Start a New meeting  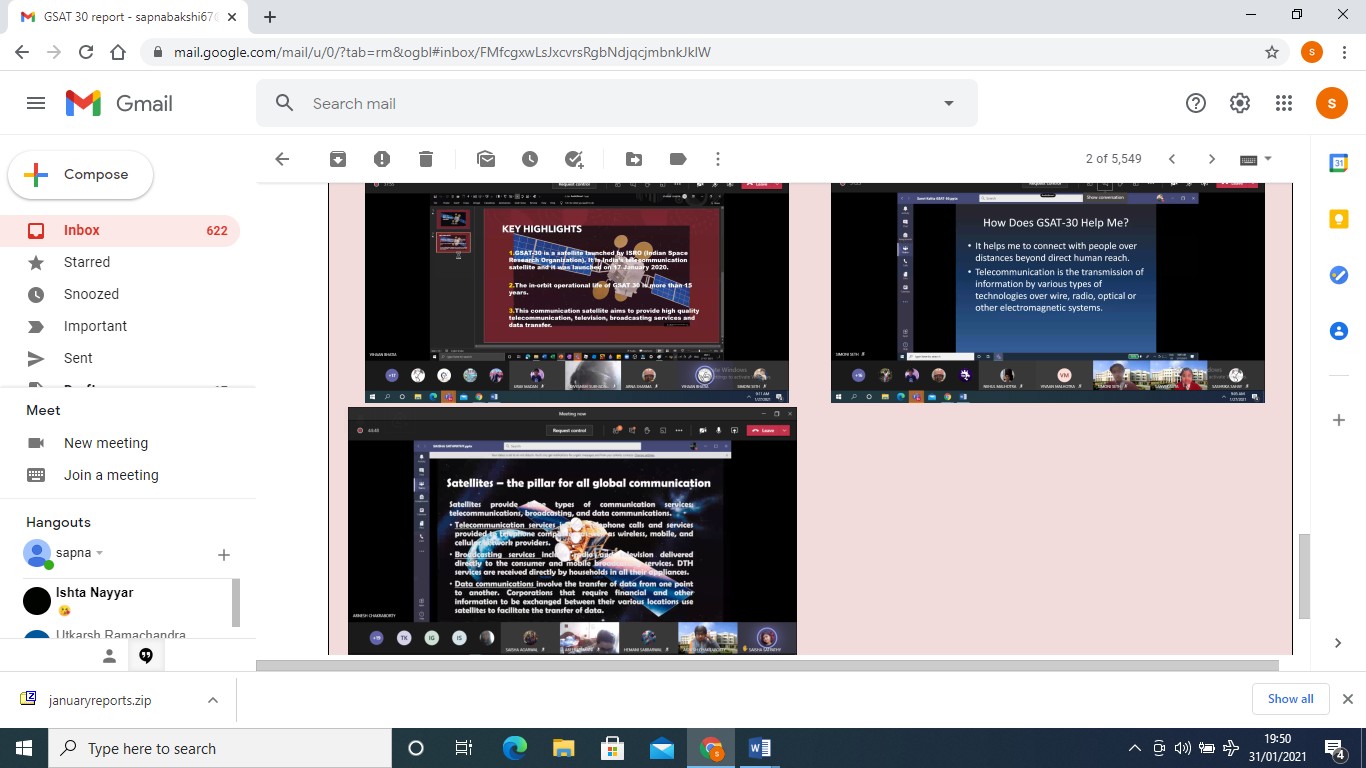pyautogui.click(x=105, y=443)
